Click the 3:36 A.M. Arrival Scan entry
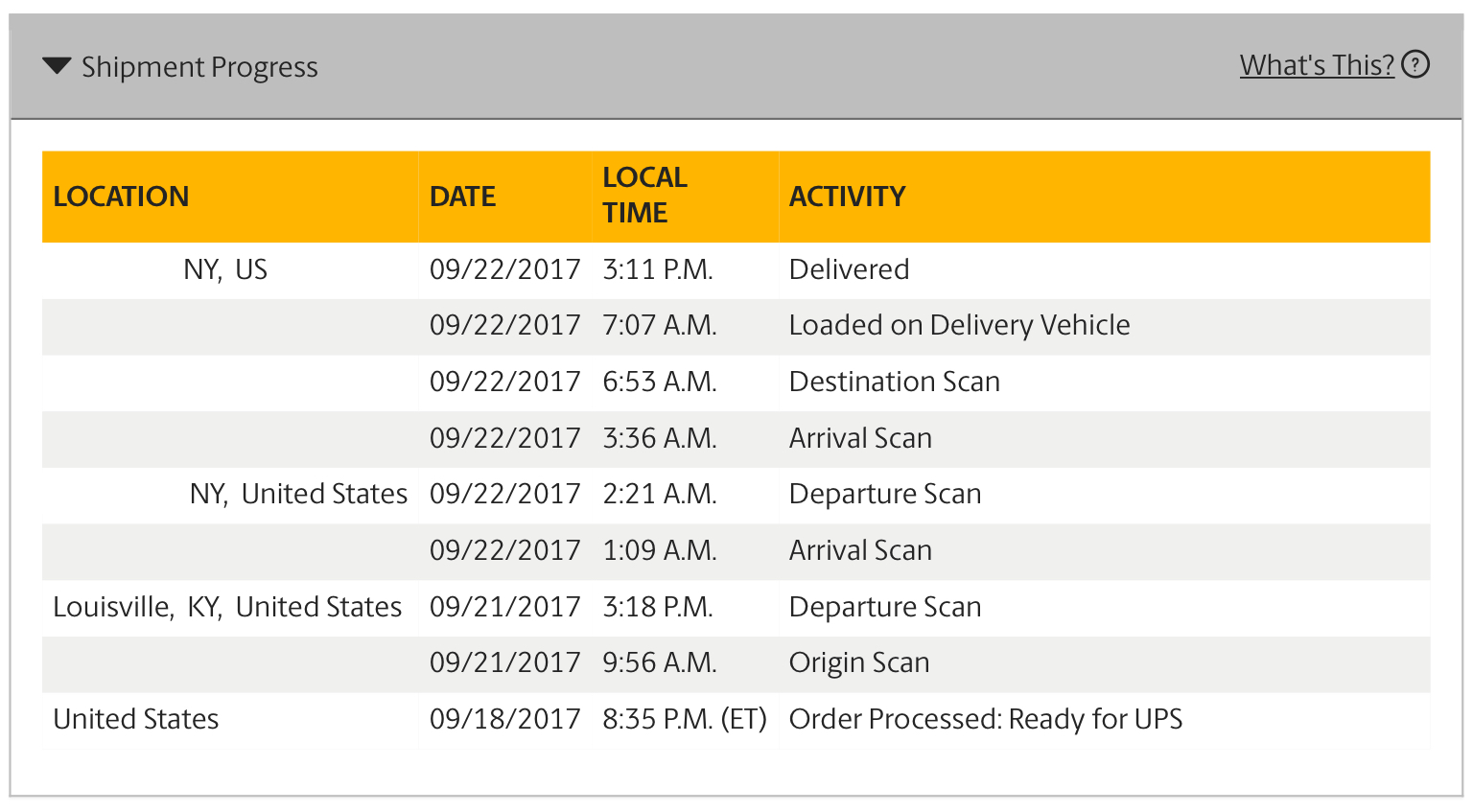This screenshot has height=812, width=1473. point(860,438)
